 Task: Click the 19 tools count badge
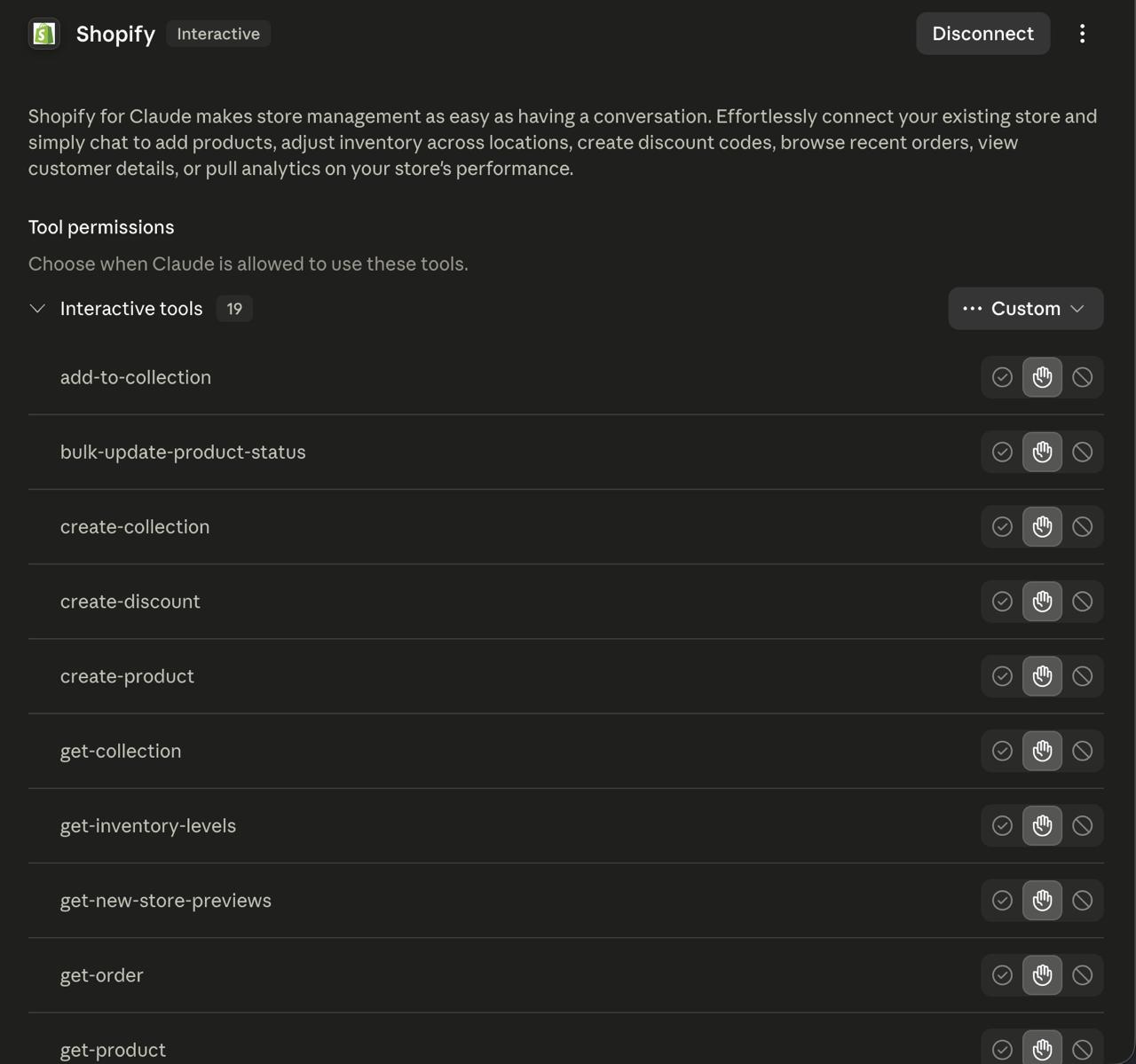click(234, 309)
